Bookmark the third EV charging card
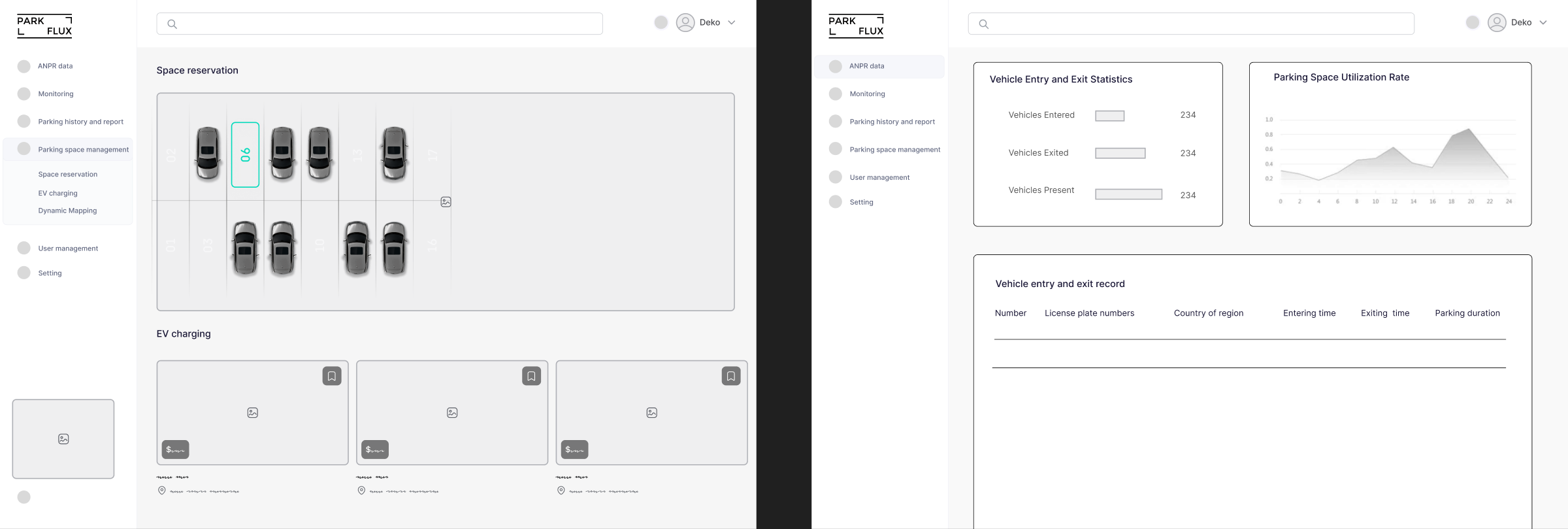This screenshot has height=529, width=1568. pyautogui.click(x=731, y=376)
